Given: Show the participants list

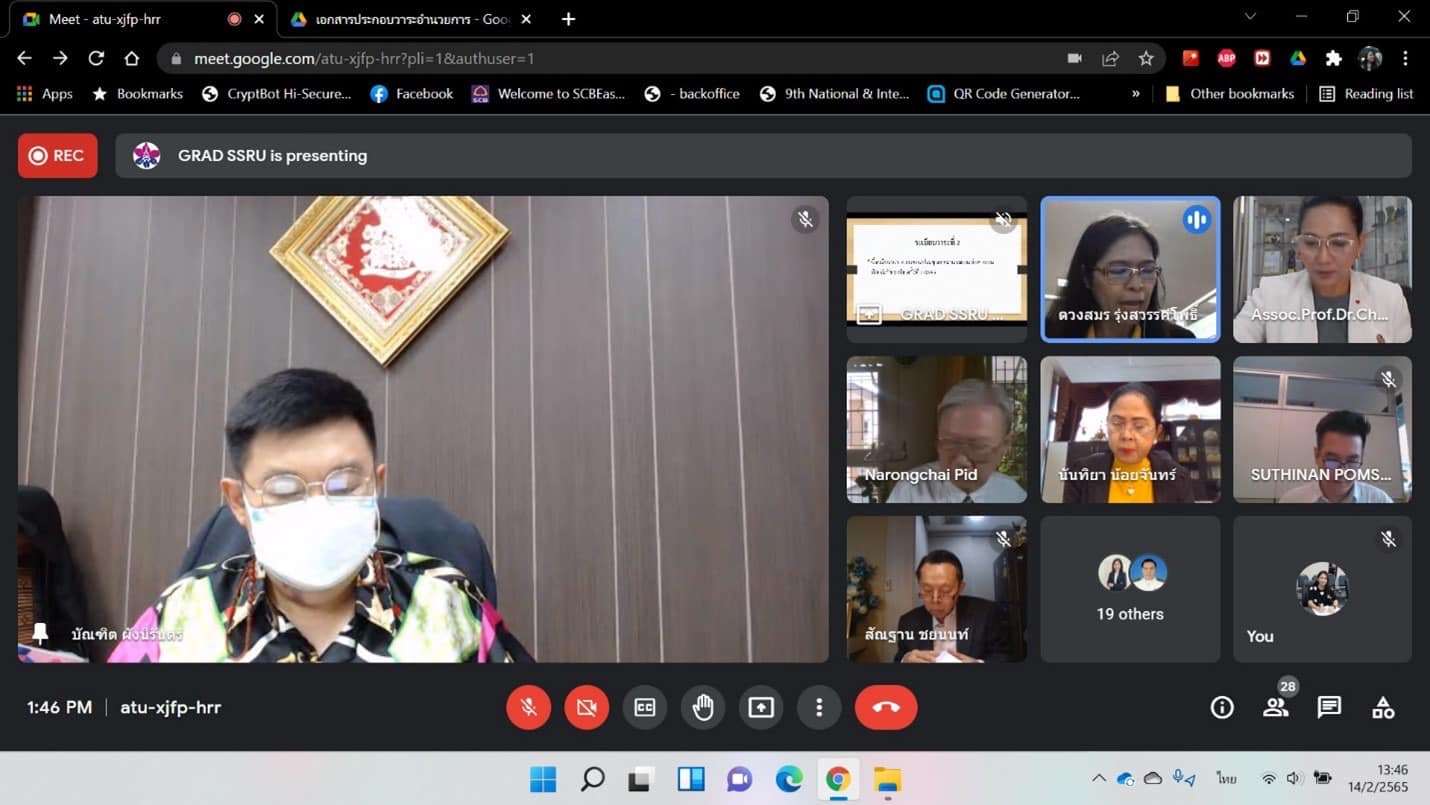Looking at the screenshot, I should (1275, 707).
